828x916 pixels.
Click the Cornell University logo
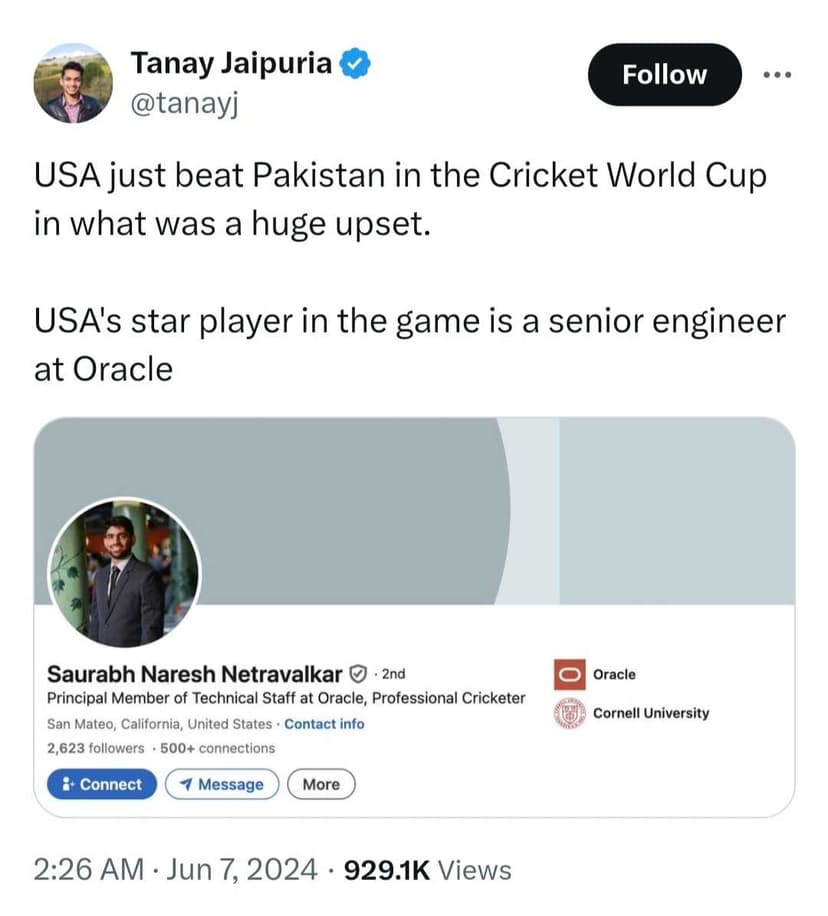(568, 714)
